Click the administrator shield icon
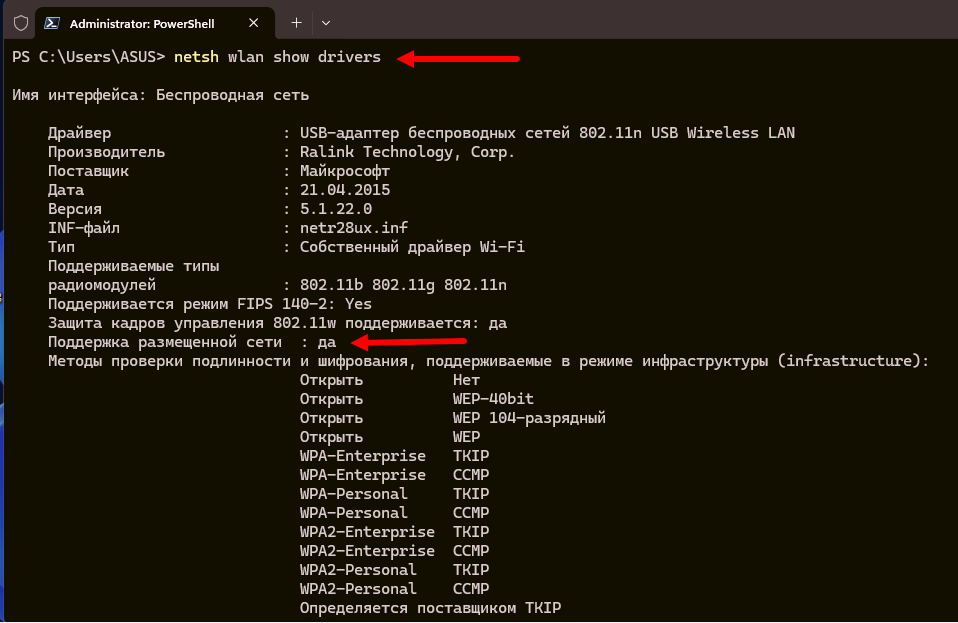The height and width of the screenshot is (623, 958). tap(20, 22)
